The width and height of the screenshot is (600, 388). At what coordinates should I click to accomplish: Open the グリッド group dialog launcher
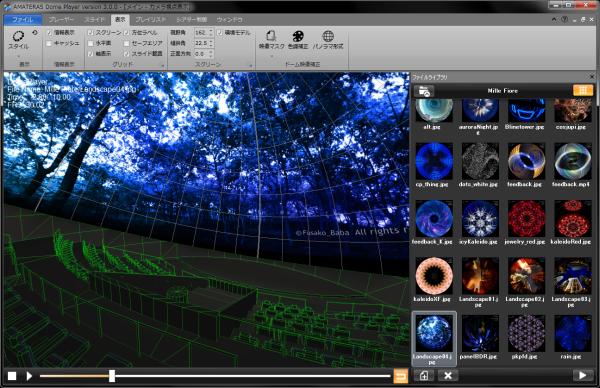[162, 65]
